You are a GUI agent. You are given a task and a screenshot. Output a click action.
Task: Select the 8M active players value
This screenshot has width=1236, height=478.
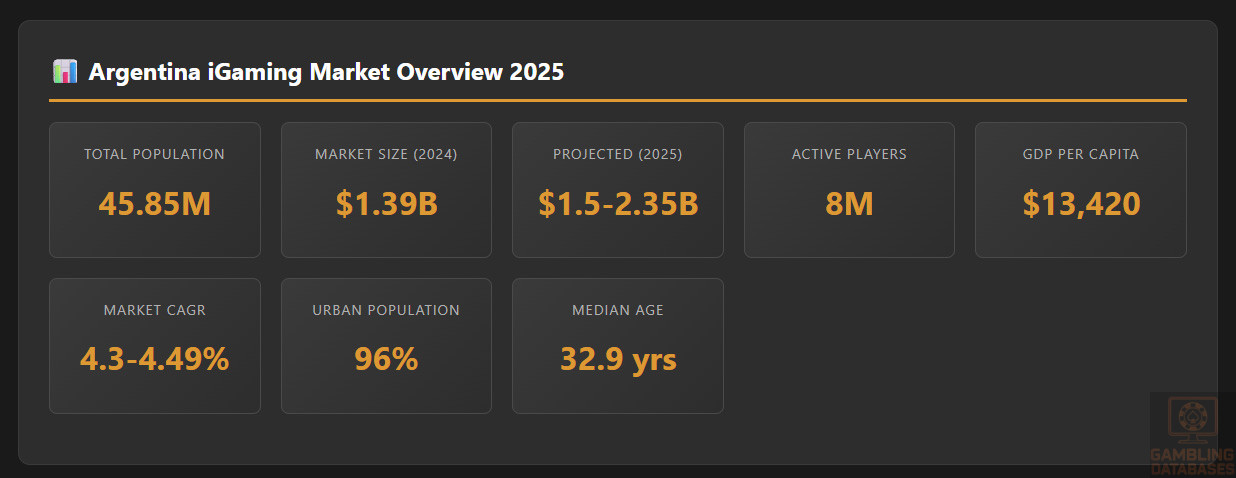pos(849,203)
